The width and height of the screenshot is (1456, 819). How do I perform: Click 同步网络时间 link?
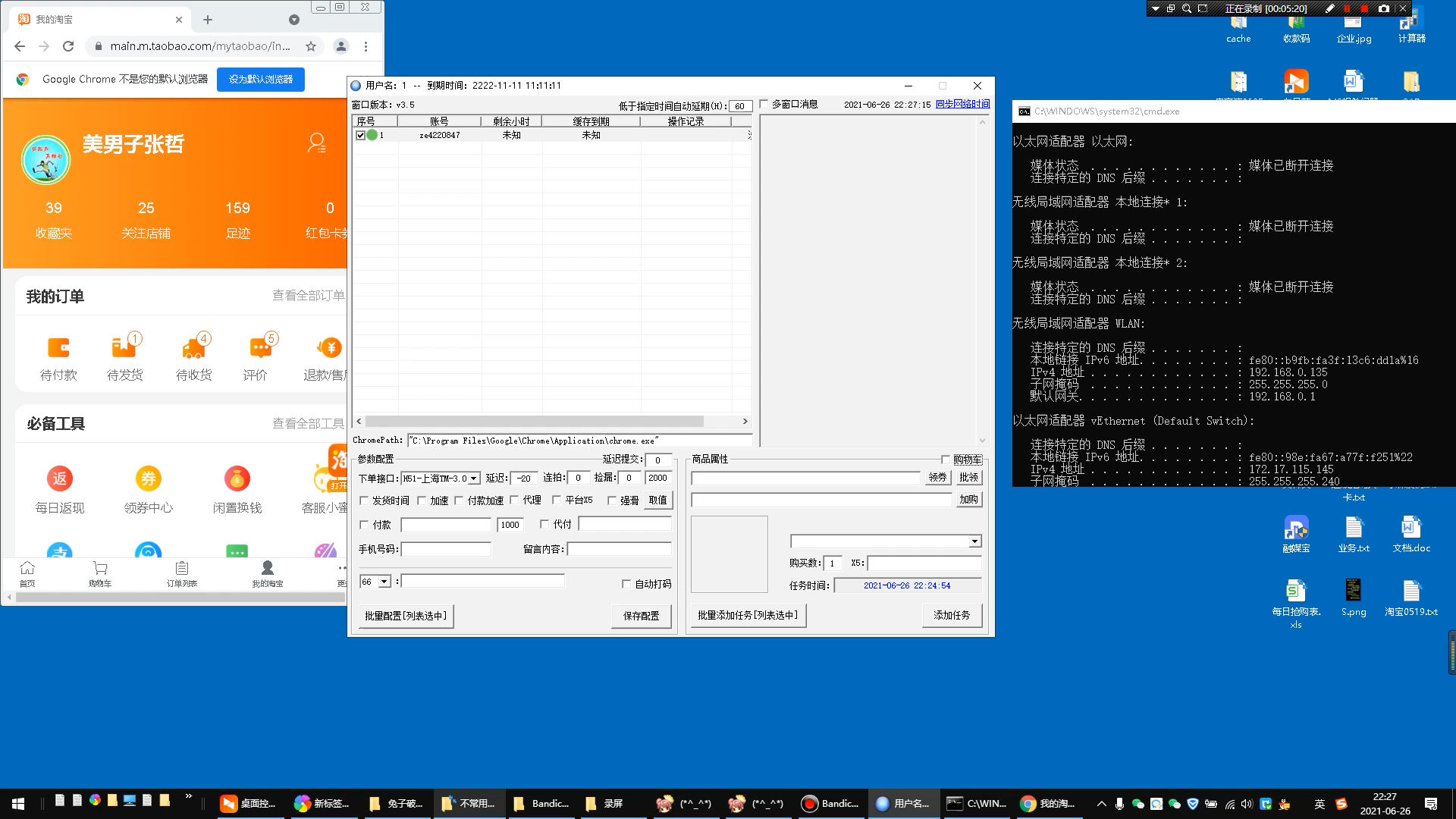tap(962, 104)
